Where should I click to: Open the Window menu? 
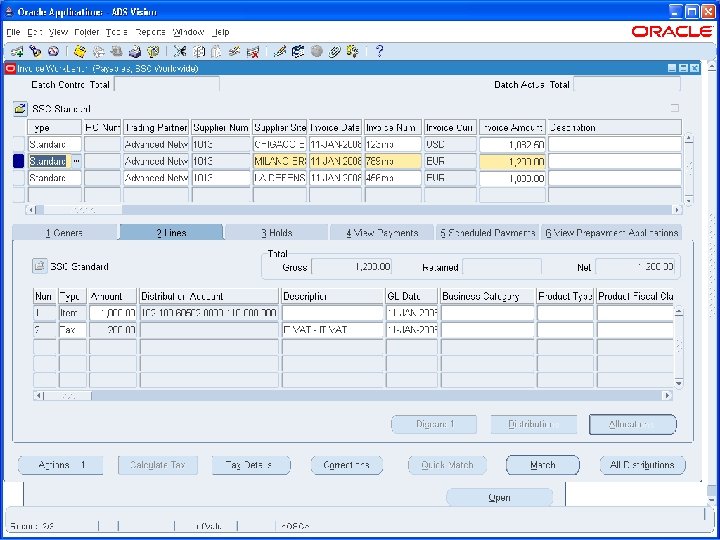(x=188, y=32)
